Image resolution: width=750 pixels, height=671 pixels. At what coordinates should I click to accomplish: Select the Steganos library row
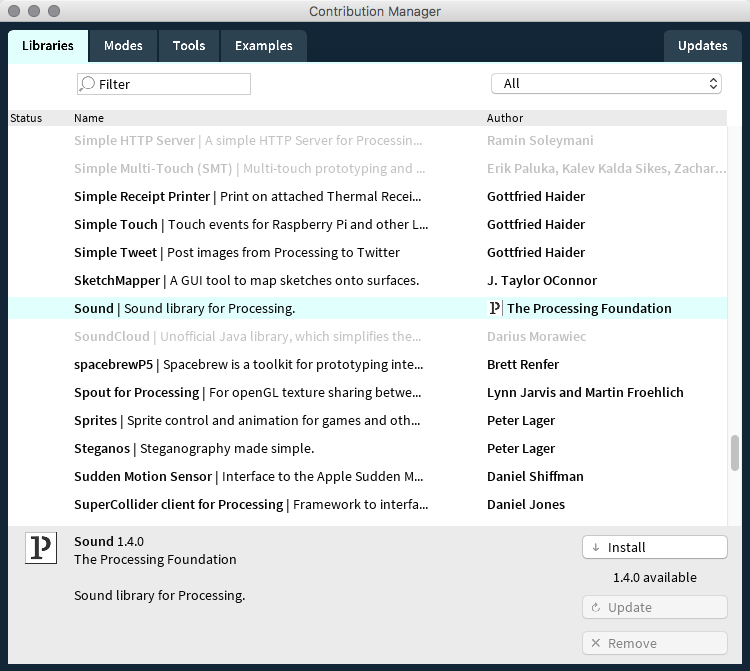click(x=367, y=448)
